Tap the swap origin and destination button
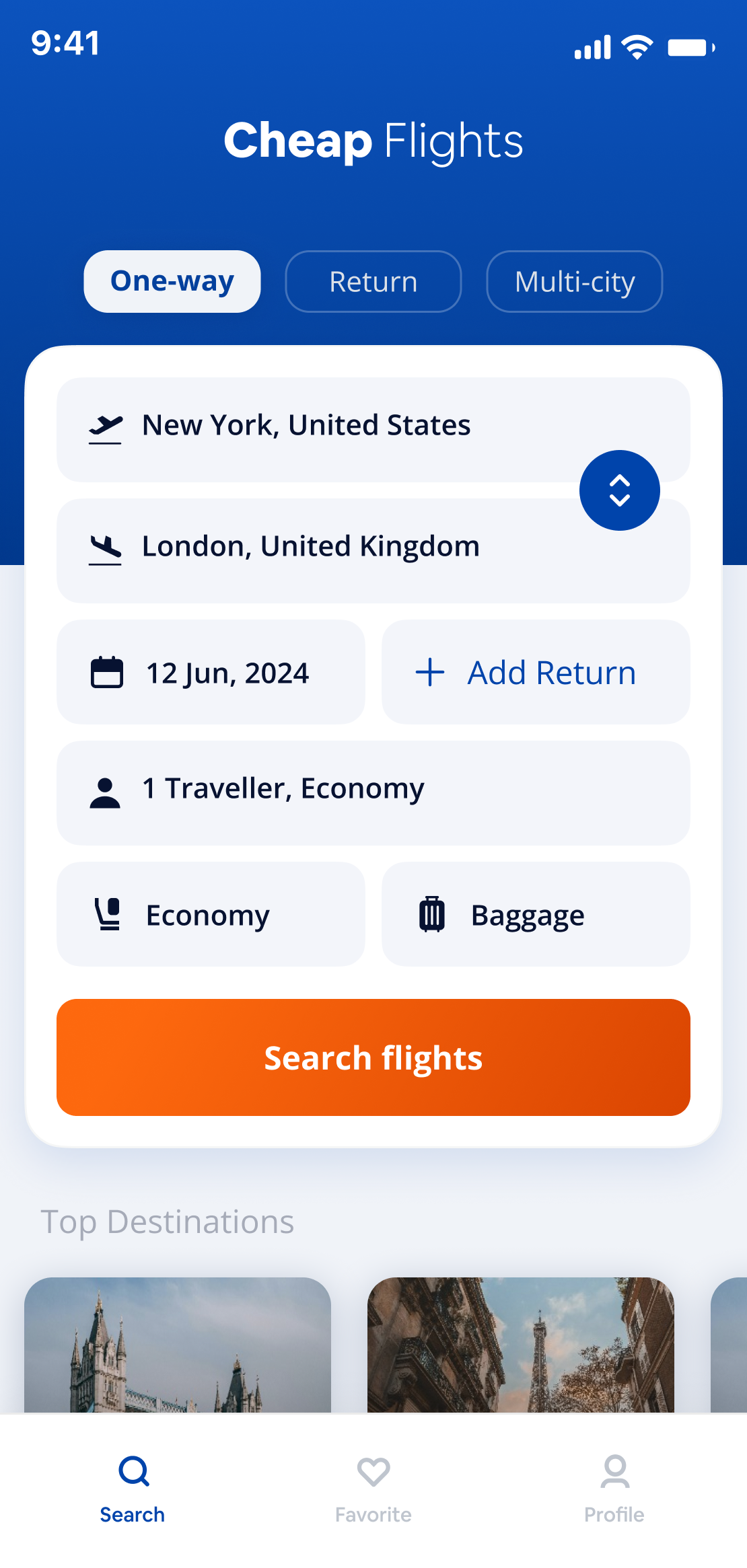This screenshot has width=747, height=1568. click(x=619, y=490)
